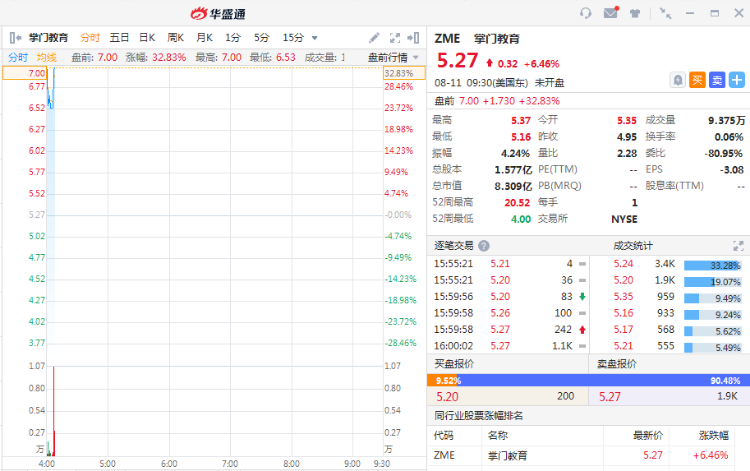Click the 盘前 7.00 pre-market quote line
The height and width of the screenshot is (471, 750).
point(497,101)
